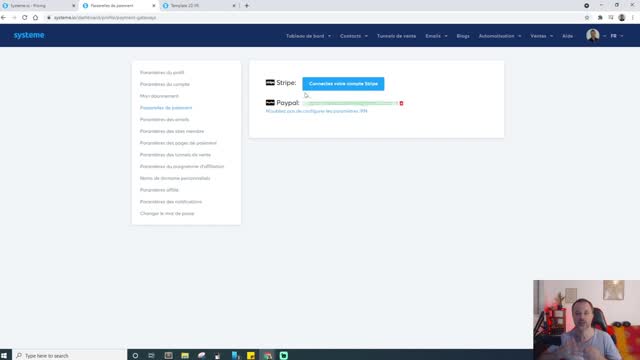The image size is (640, 360).
Task: Expand the Contacts dropdown menu
Action: pyautogui.click(x=353, y=36)
